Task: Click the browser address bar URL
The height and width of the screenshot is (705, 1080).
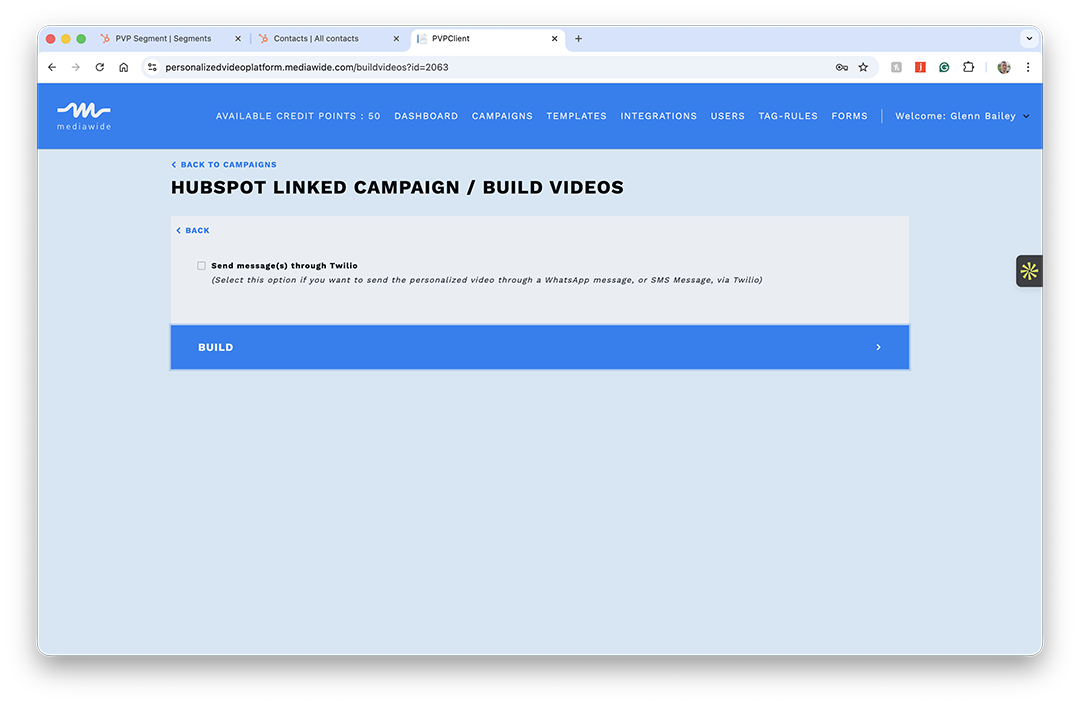Action: click(x=306, y=67)
